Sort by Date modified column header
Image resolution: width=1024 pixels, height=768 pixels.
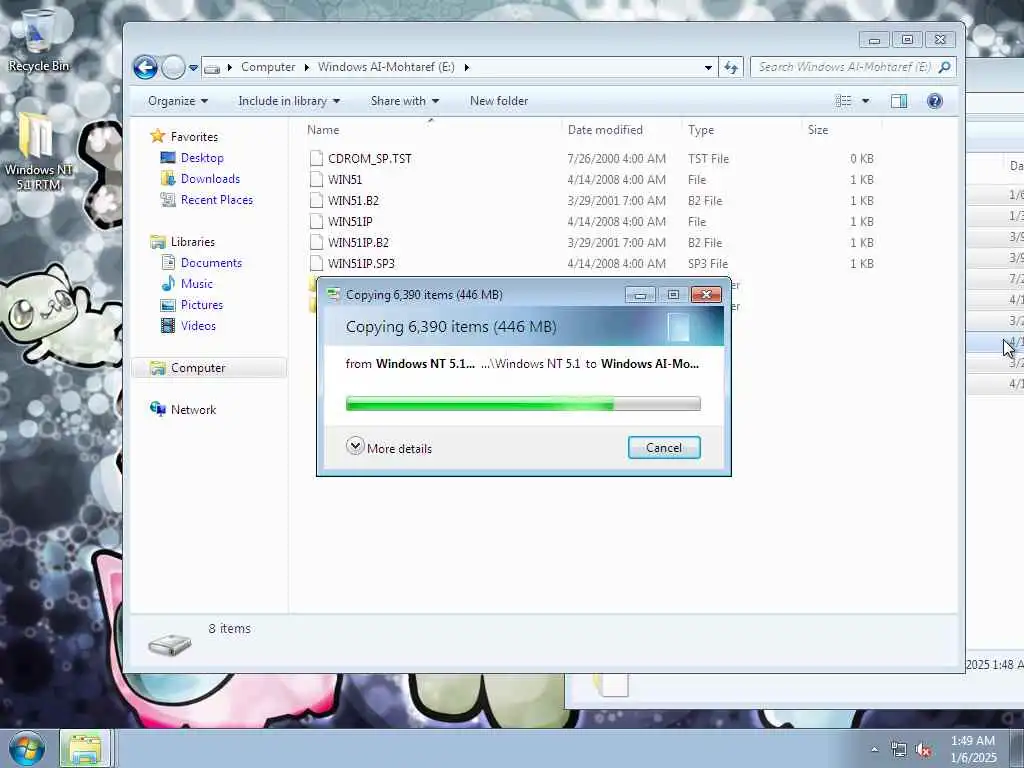[x=605, y=130]
